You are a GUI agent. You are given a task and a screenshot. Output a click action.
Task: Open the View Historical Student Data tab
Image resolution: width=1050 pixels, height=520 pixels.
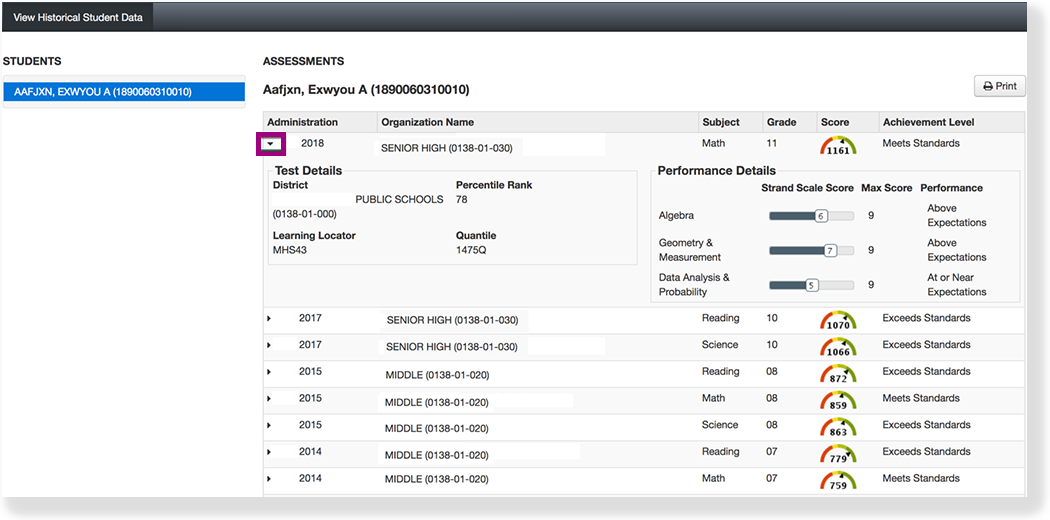point(77,18)
